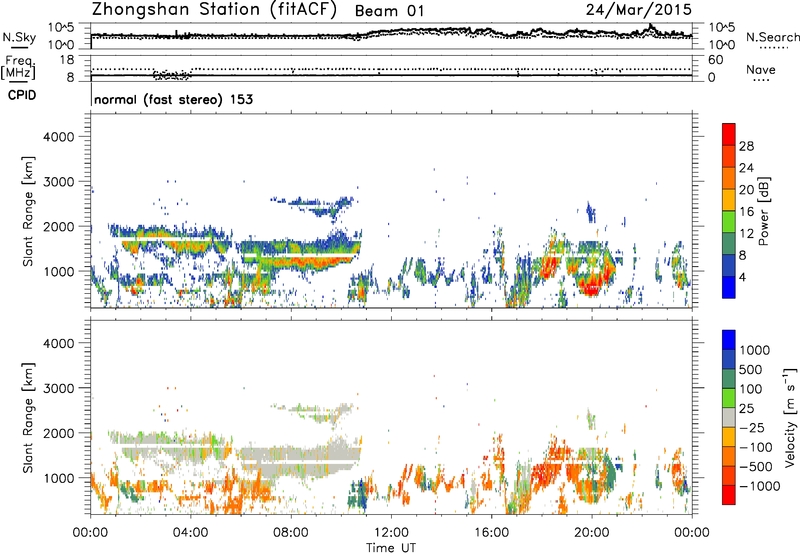Click the blue bottom of the power colorbar
The image size is (800, 554).
(x=729, y=288)
